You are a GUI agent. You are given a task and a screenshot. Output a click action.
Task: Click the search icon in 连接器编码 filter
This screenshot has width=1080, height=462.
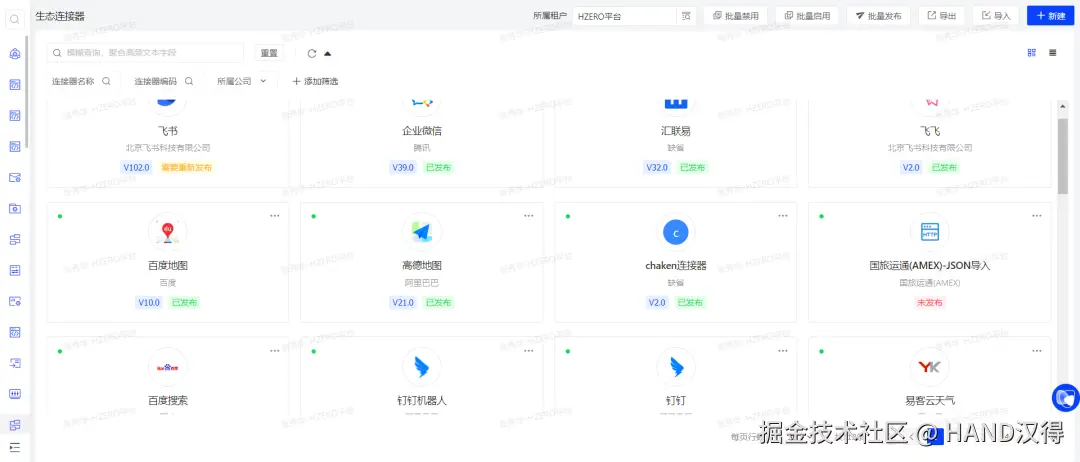(x=188, y=81)
